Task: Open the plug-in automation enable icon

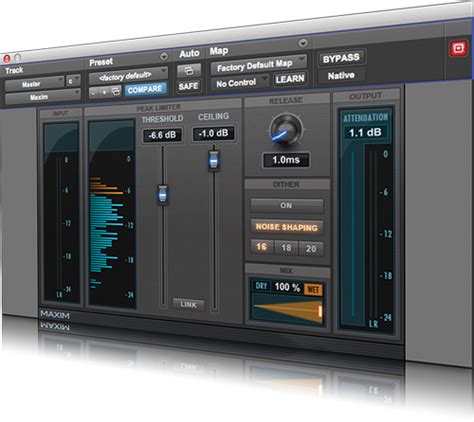Action: [189, 70]
